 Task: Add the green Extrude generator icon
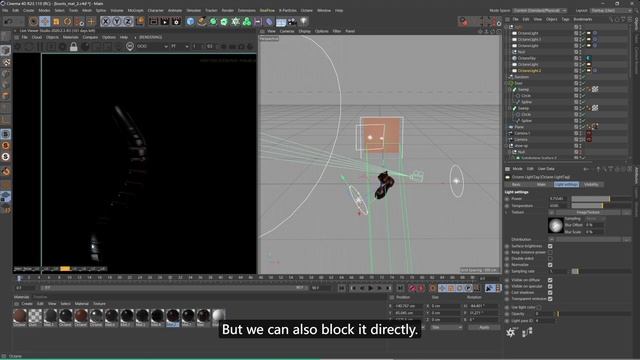(x=224, y=21)
